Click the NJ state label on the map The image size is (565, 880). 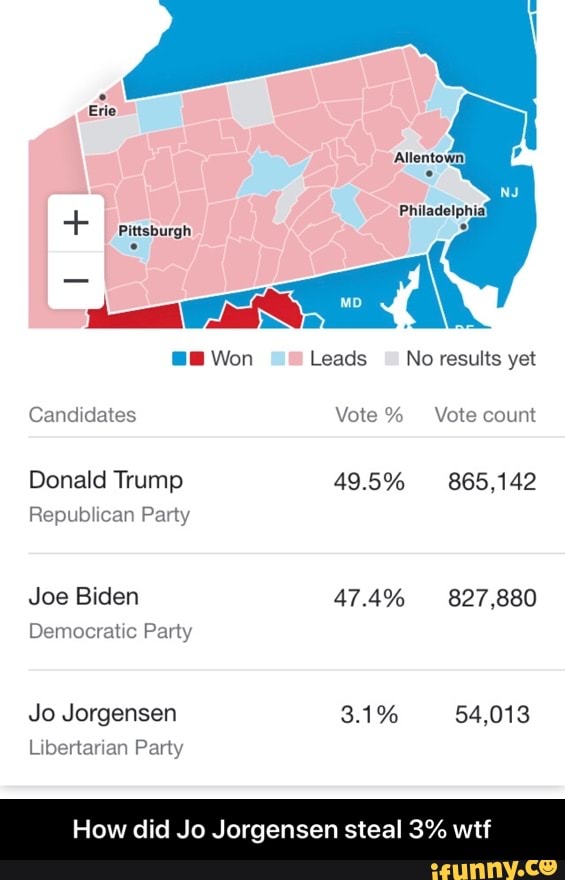509,193
